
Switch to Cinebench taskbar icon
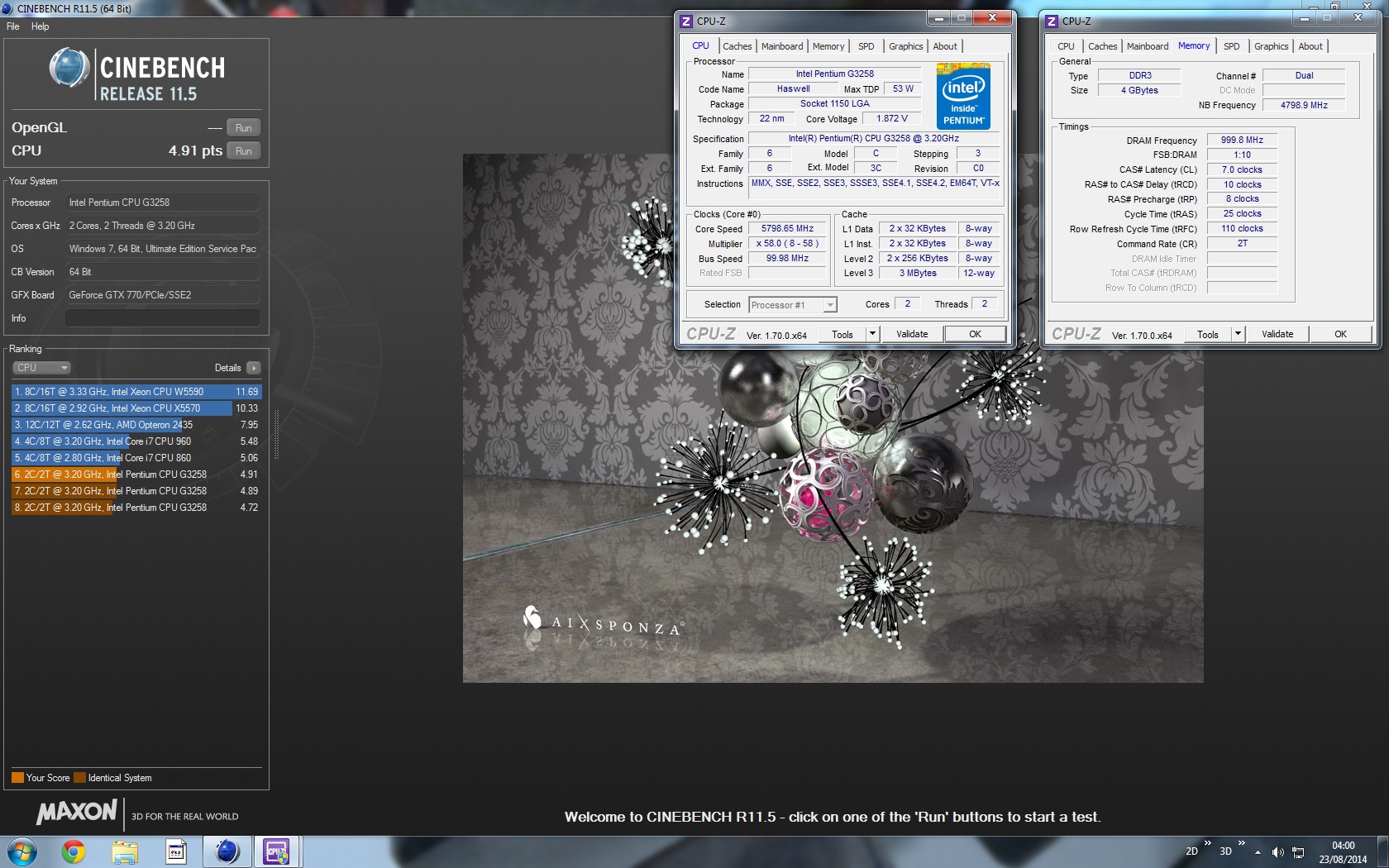click(227, 851)
